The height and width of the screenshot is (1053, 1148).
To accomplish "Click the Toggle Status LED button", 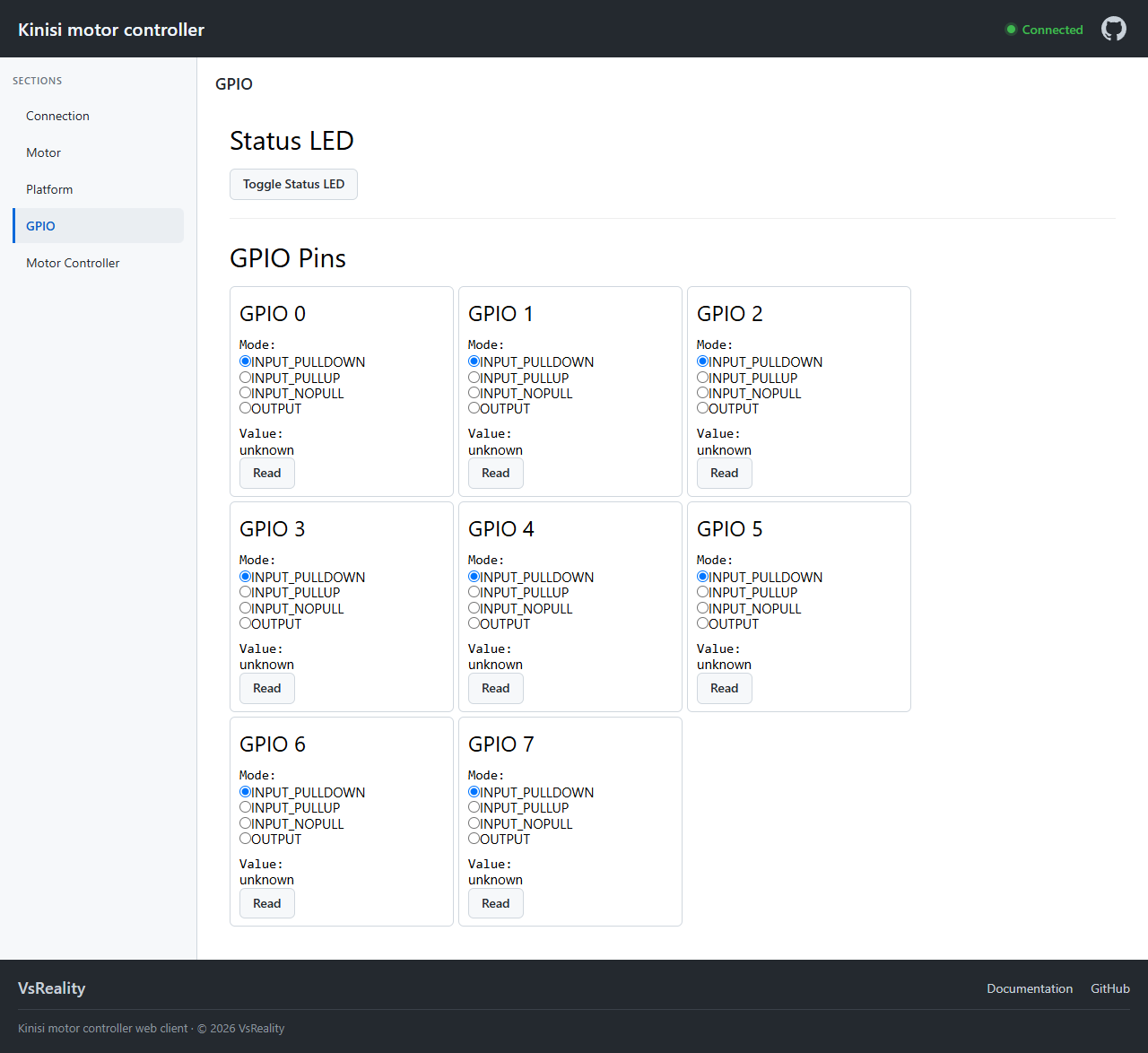I will coord(293,184).
